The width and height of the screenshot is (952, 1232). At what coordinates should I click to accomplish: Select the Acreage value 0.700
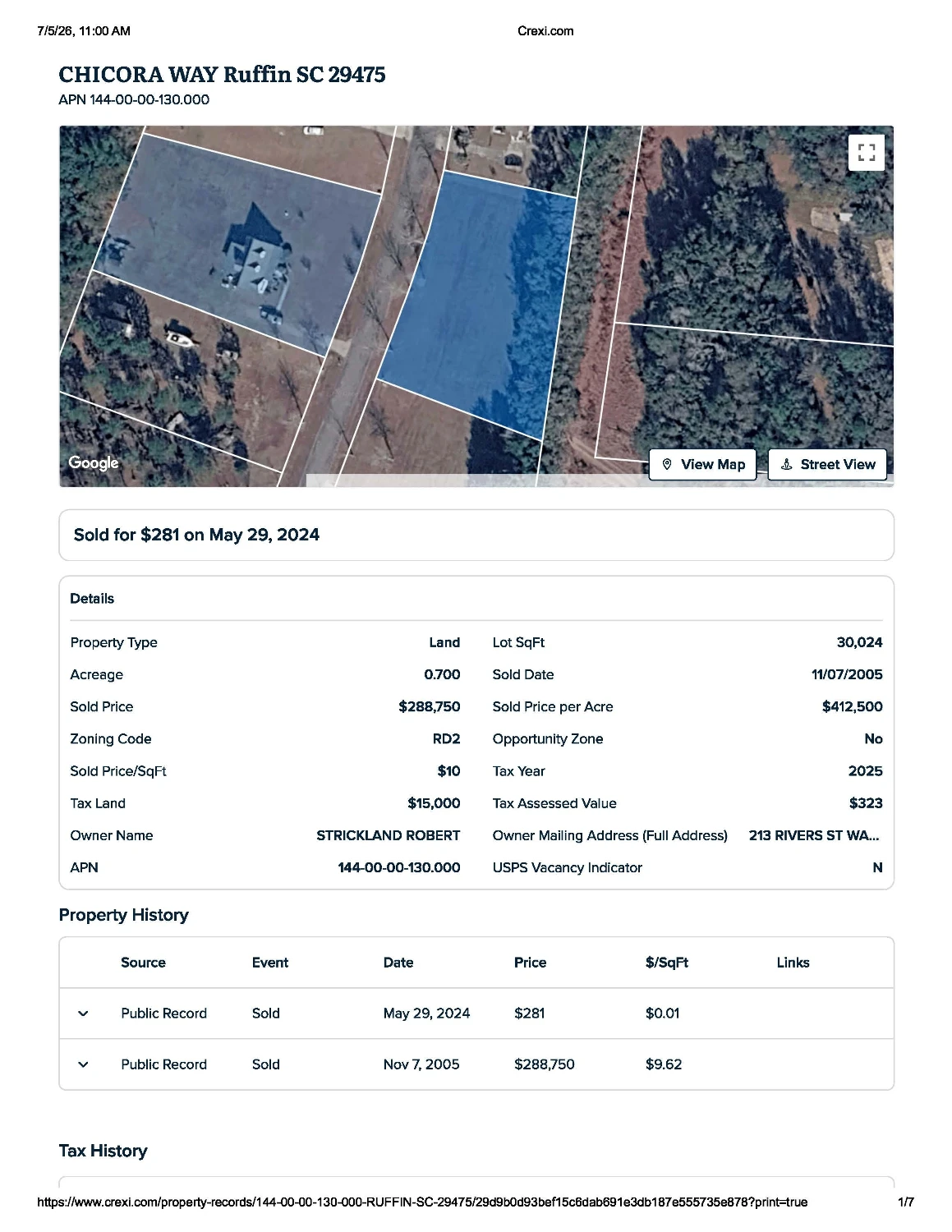442,674
